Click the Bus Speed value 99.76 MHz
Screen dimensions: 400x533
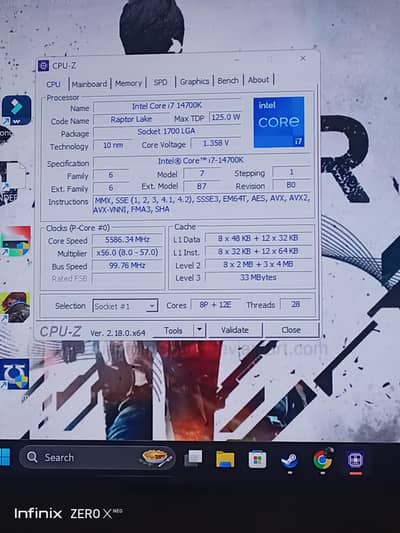point(127,265)
